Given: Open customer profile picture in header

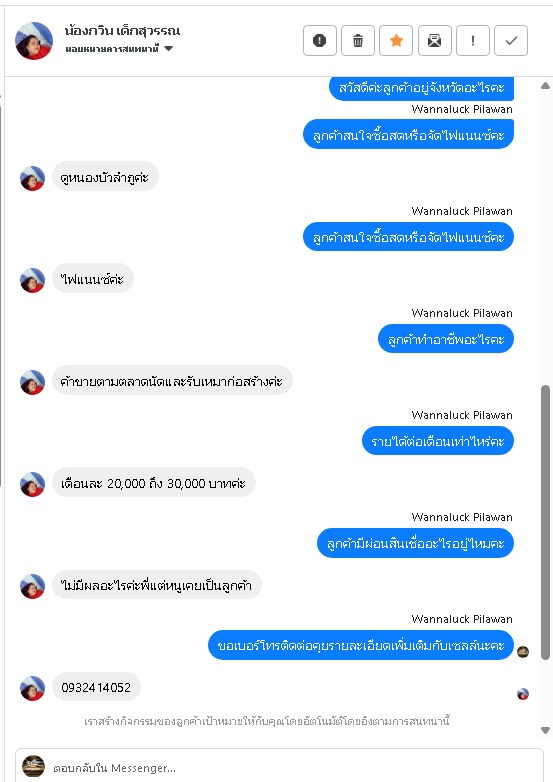Looking at the screenshot, I should pyautogui.click(x=34, y=40).
